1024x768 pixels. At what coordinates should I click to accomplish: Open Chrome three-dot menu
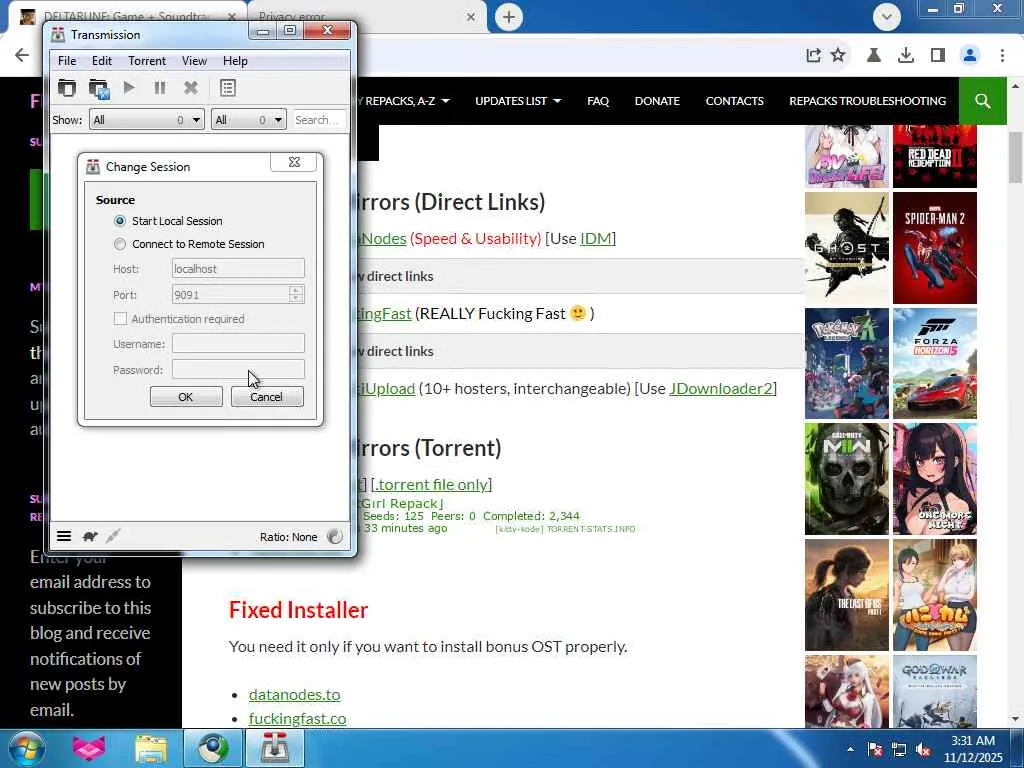point(1002,56)
